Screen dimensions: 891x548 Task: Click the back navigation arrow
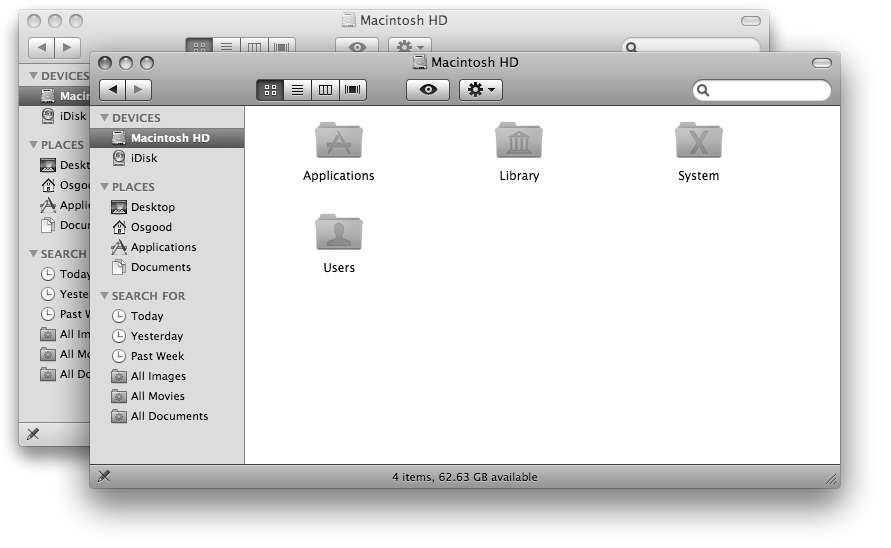click(112, 90)
